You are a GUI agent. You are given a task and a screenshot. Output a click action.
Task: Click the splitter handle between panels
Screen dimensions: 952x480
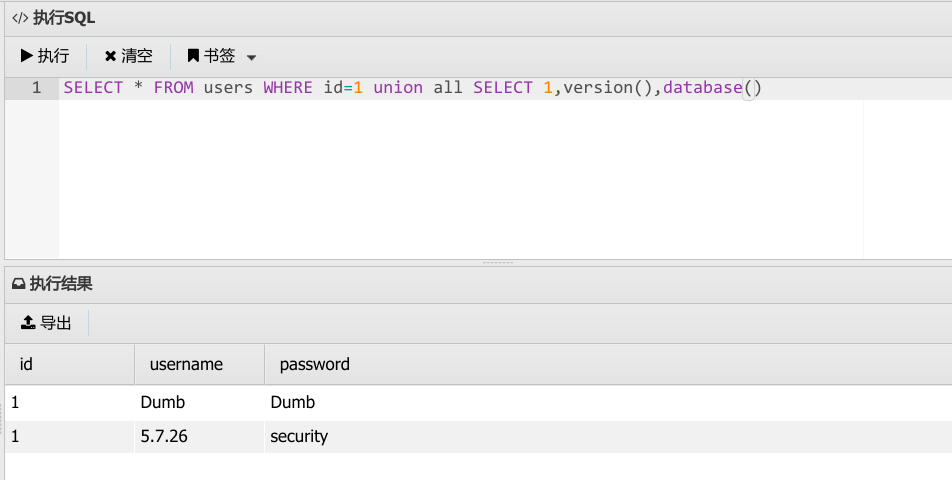[497, 263]
